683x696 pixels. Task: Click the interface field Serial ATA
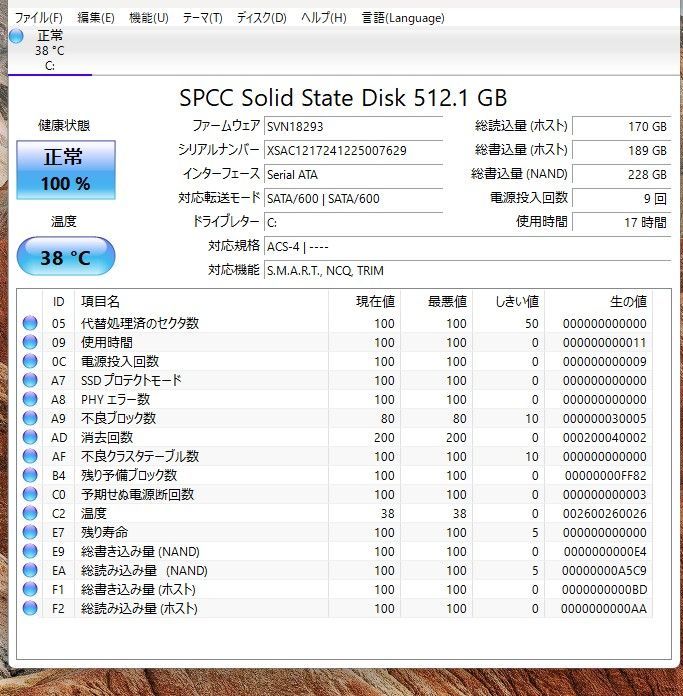click(x=354, y=174)
